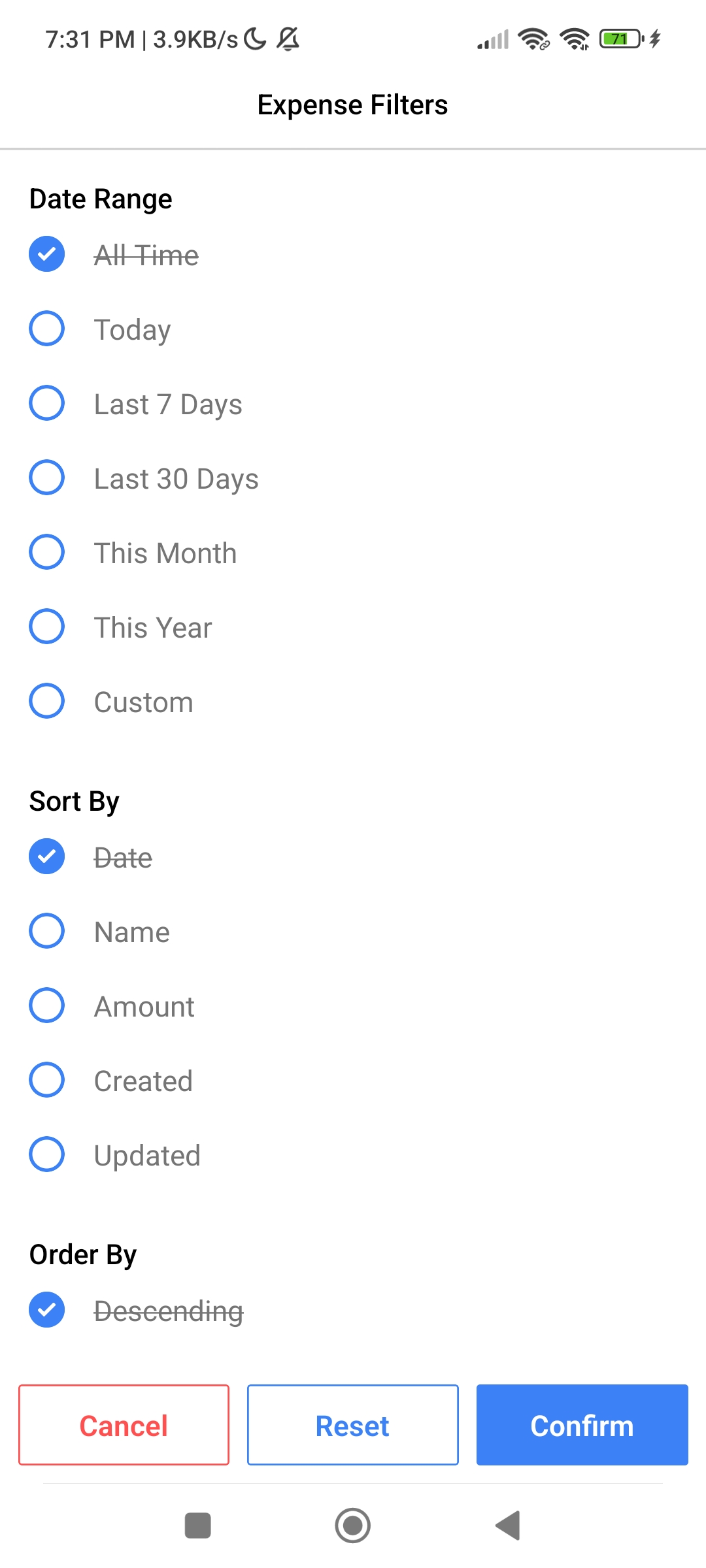Choose Today as the date range
The height and width of the screenshot is (1568, 706).
click(x=47, y=329)
